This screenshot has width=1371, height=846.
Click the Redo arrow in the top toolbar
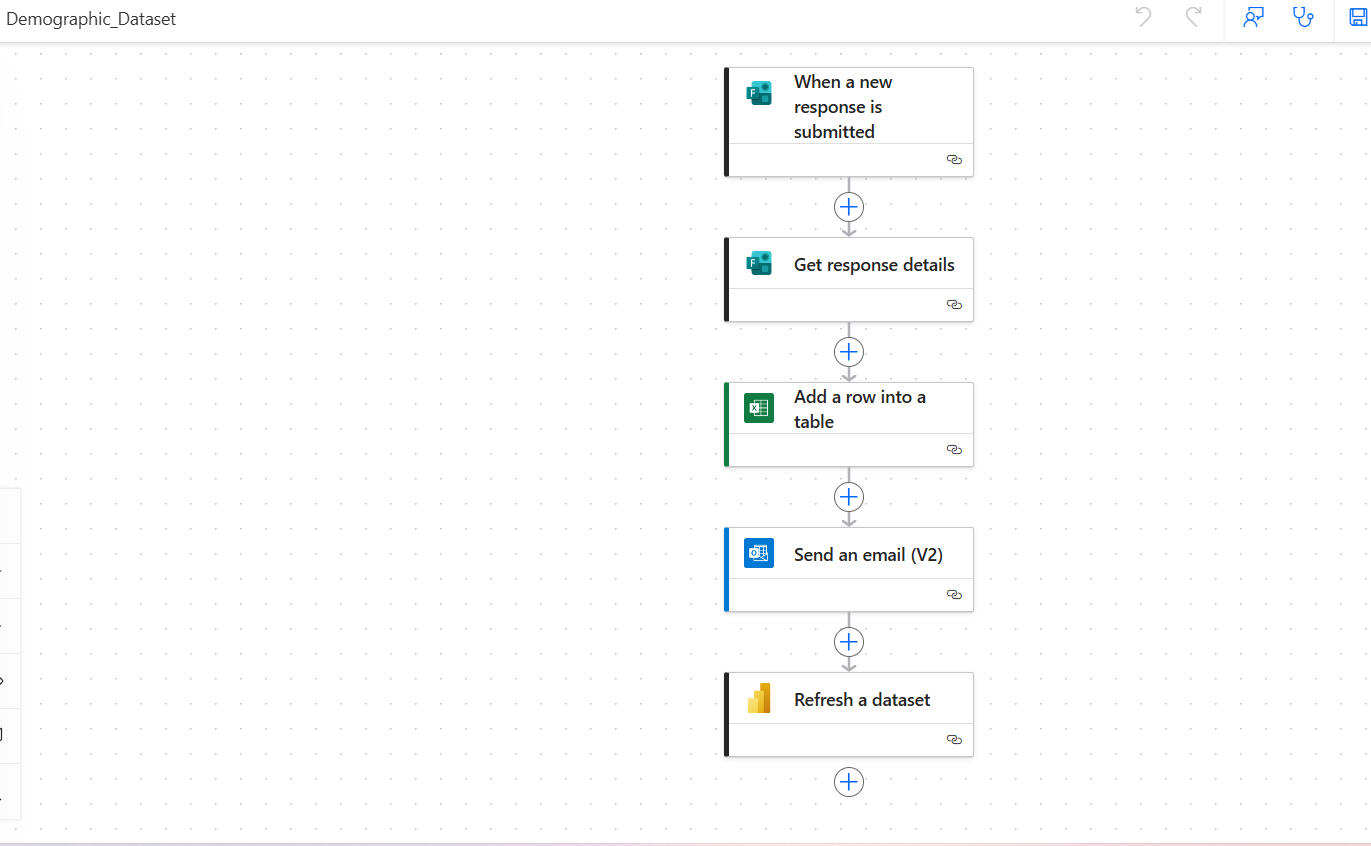click(1192, 18)
